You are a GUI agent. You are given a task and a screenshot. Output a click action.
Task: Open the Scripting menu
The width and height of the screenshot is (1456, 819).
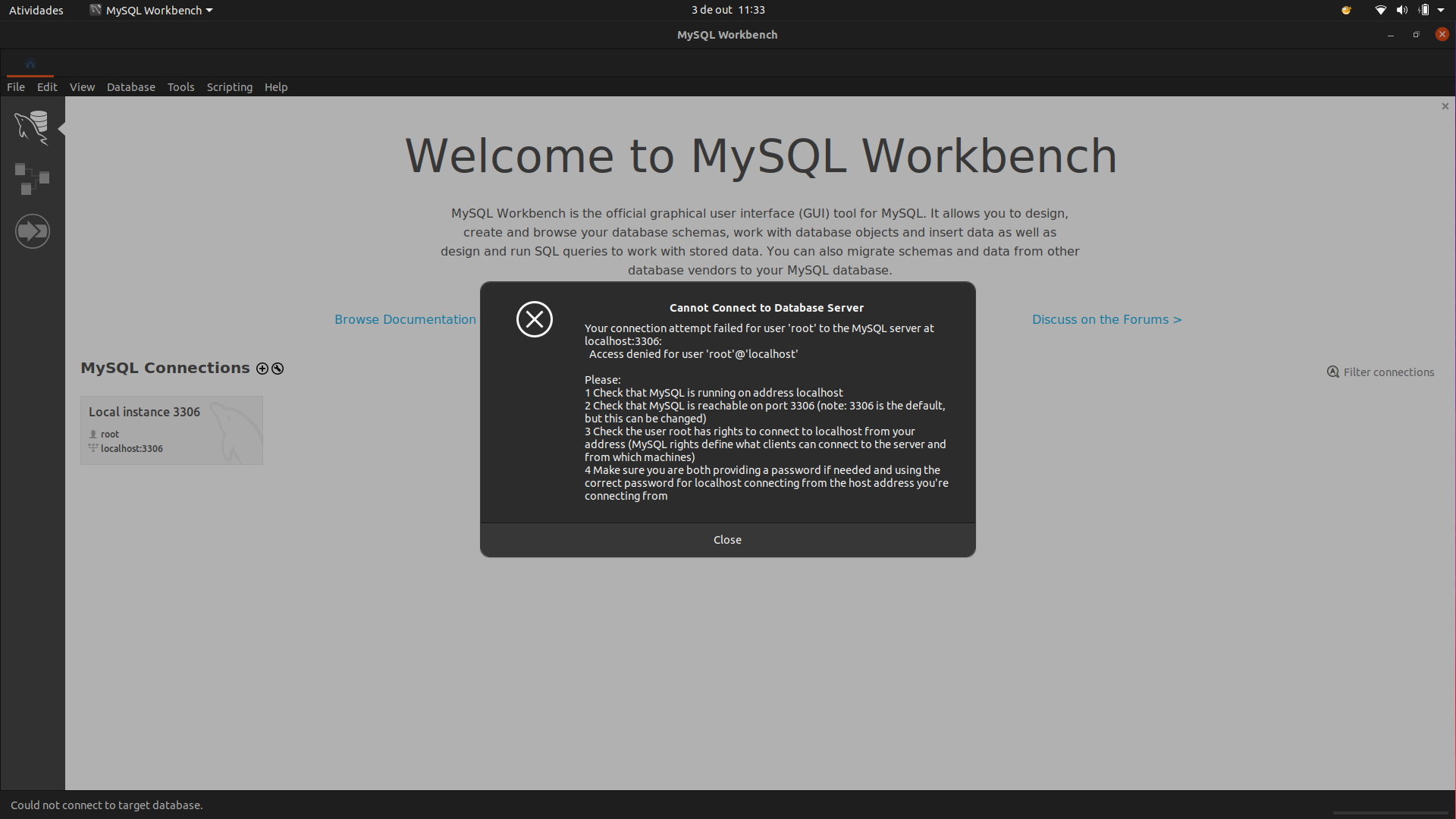(x=229, y=87)
